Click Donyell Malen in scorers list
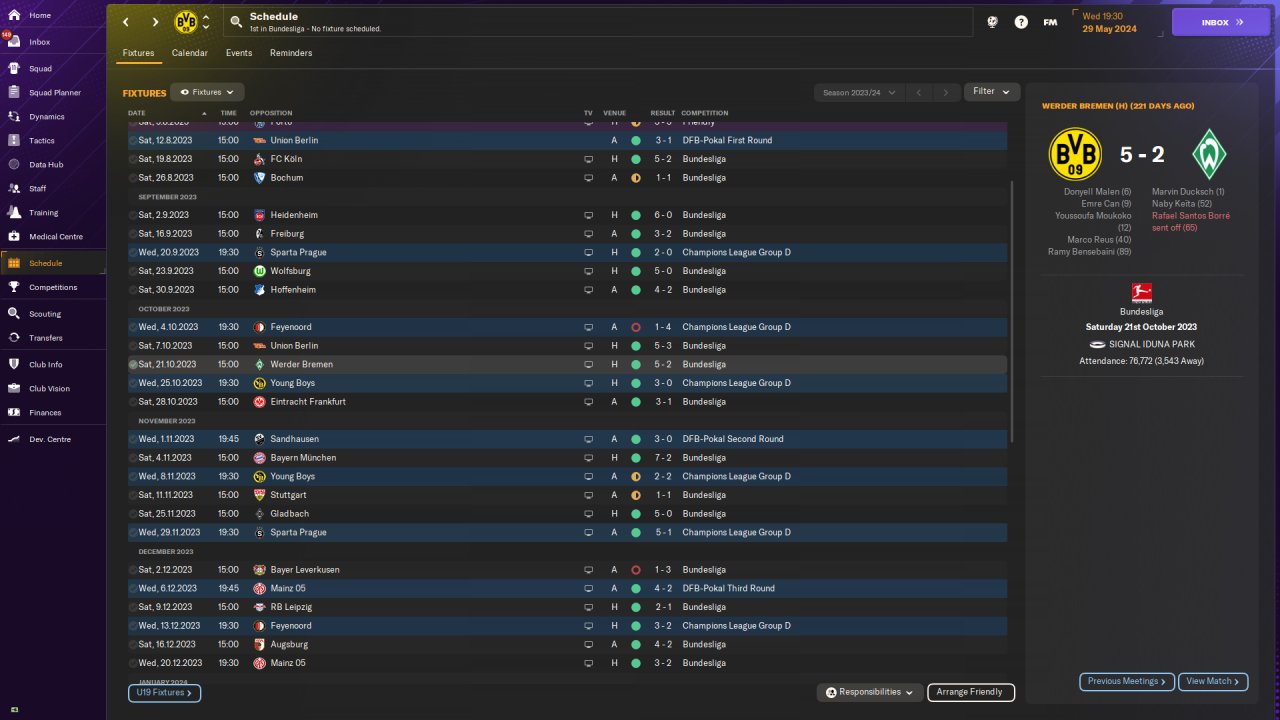1280x720 pixels. click(x=1098, y=192)
